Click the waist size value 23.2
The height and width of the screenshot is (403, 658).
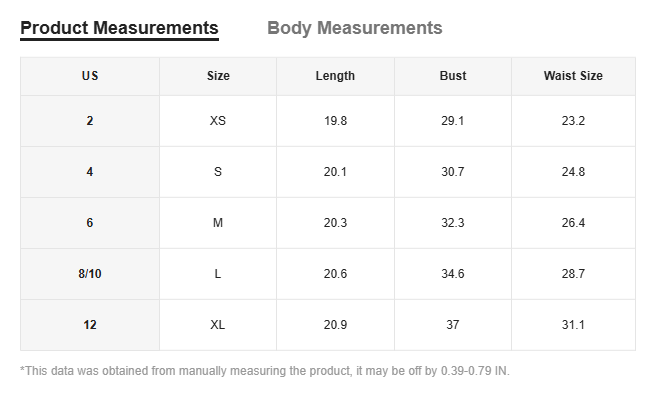573,121
